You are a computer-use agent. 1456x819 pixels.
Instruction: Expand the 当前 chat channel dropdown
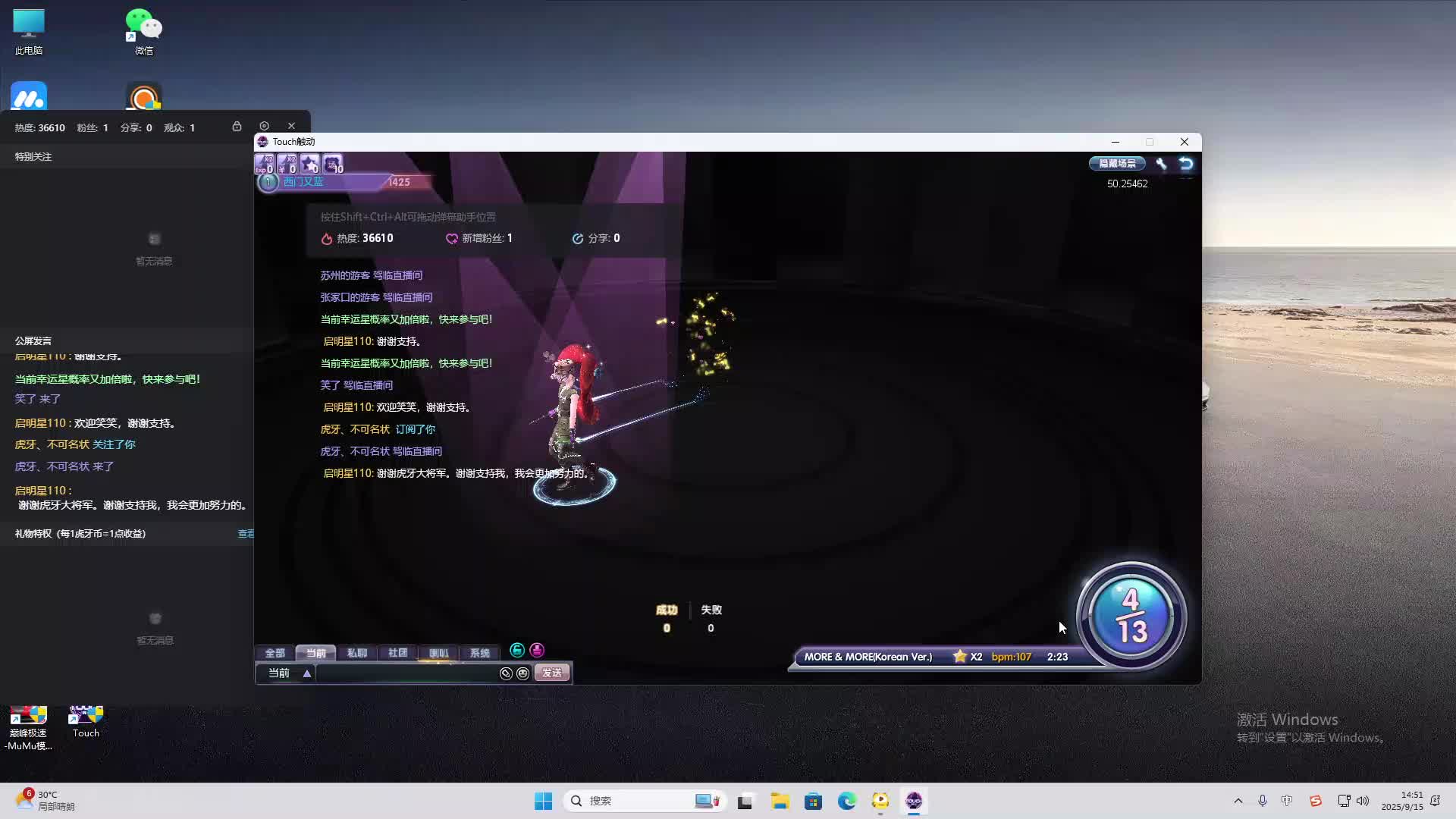[307, 673]
